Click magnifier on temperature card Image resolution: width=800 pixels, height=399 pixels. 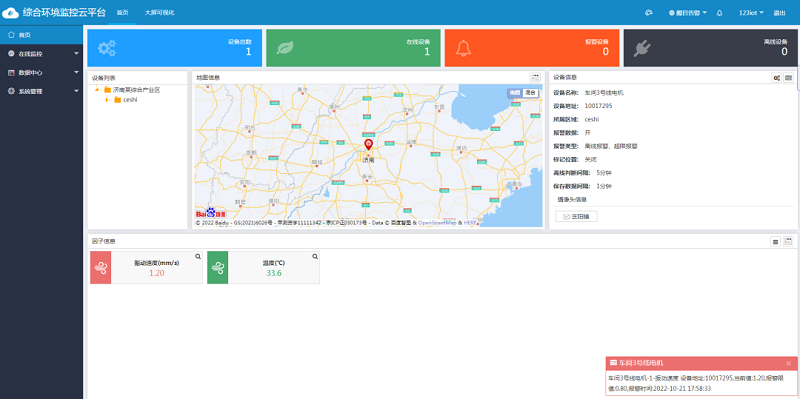pos(315,256)
